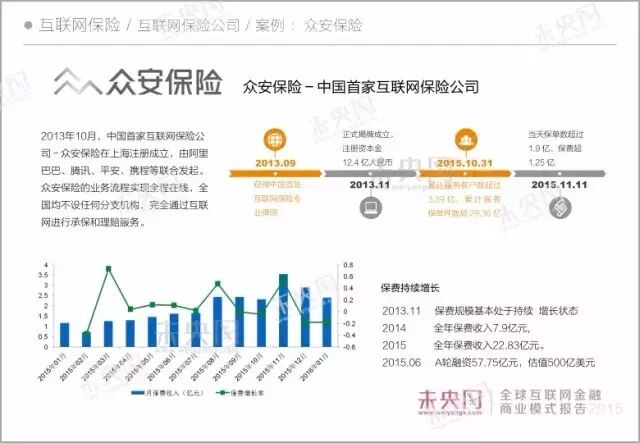Click the blue legend swatch 月保费收入（亿元）
The image size is (640, 443).
138,393
